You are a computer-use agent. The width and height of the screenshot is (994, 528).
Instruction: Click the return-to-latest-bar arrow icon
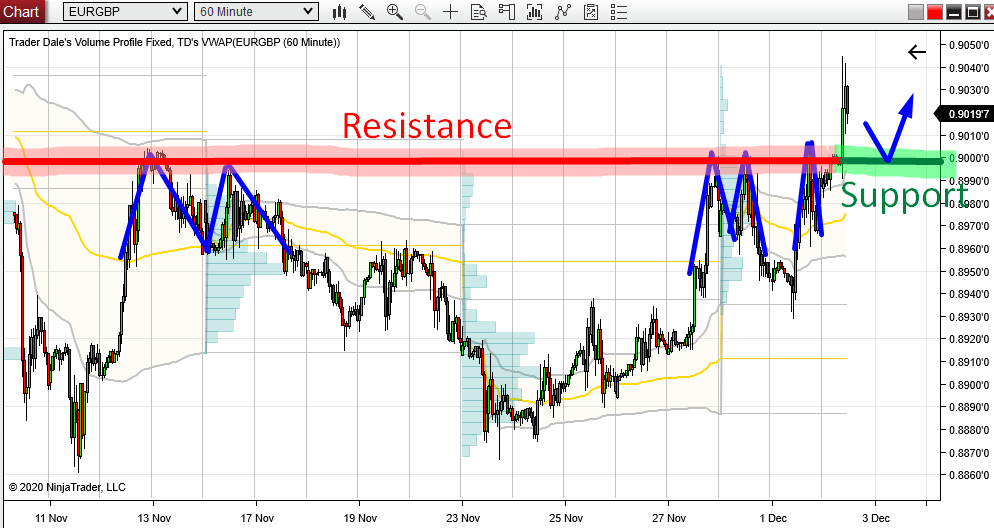(x=917, y=52)
